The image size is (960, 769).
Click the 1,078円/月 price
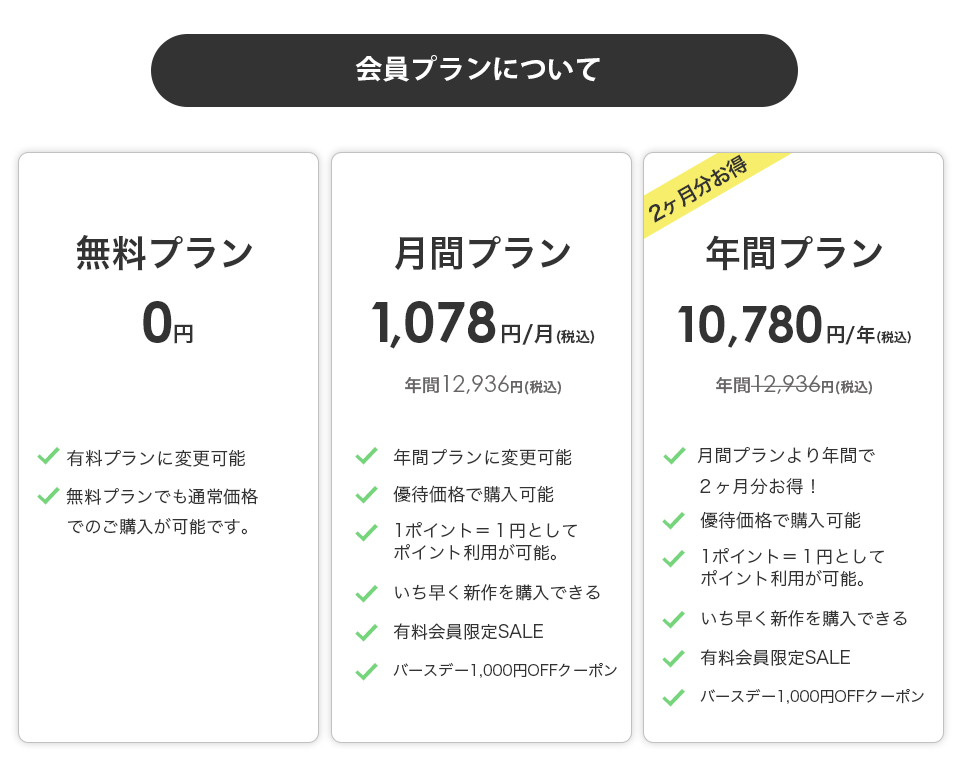(x=482, y=324)
